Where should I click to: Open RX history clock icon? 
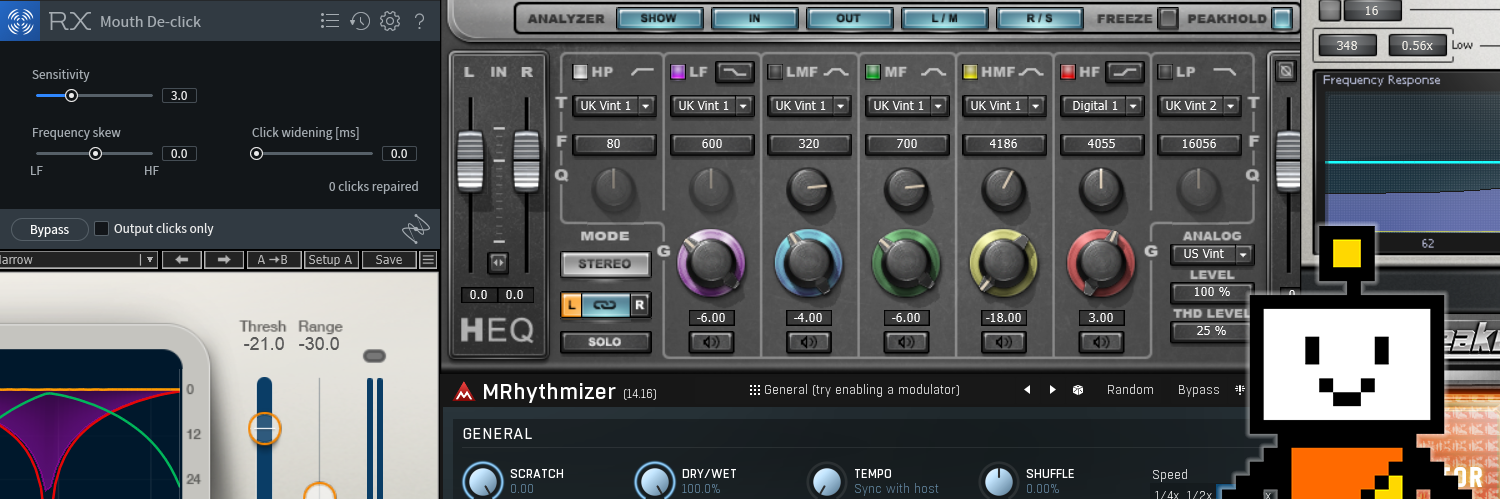pos(360,20)
